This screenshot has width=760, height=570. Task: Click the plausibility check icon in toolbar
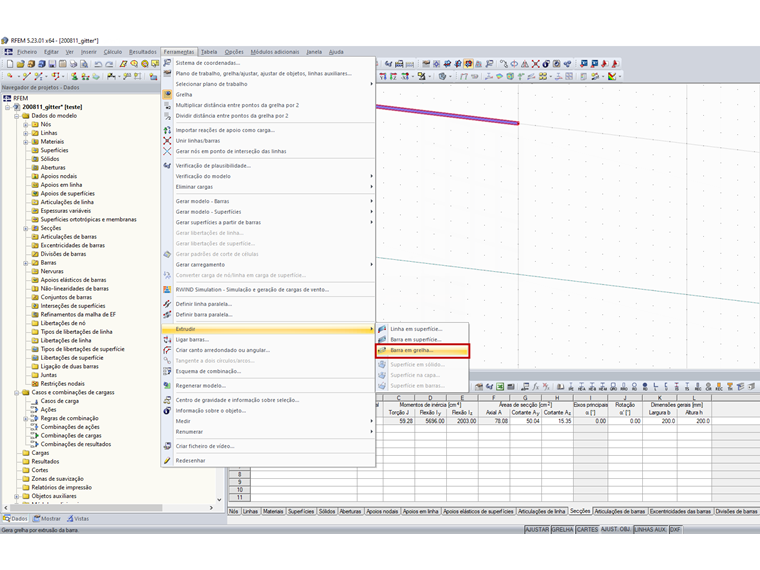[x=389, y=64]
